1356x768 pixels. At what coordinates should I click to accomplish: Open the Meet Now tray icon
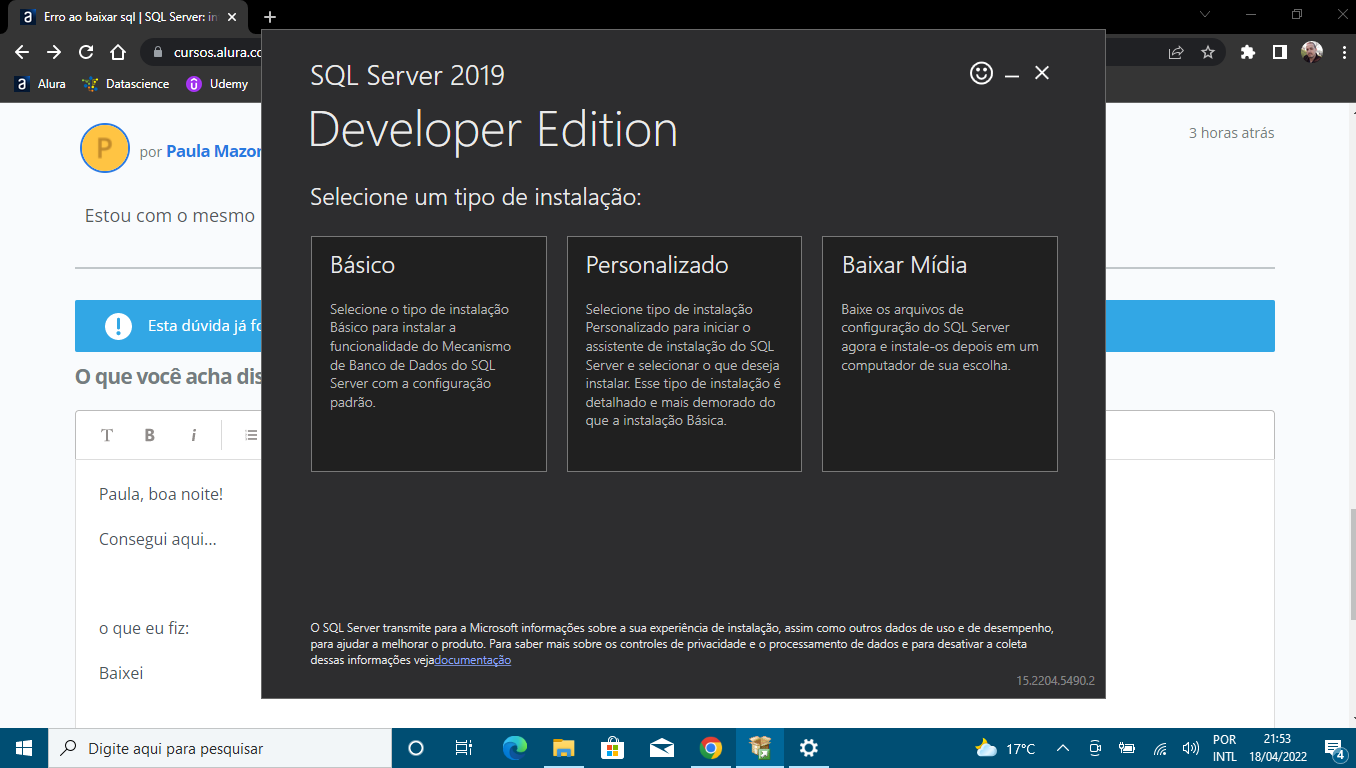pyautogui.click(x=1095, y=748)
